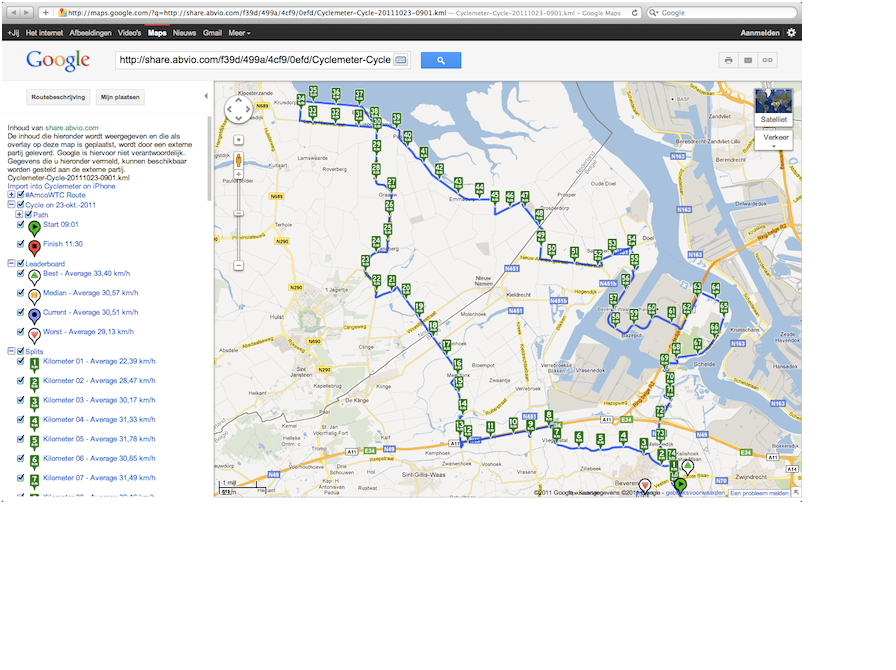
Task: Expand the Path tree node
Action: coord(19,215)
